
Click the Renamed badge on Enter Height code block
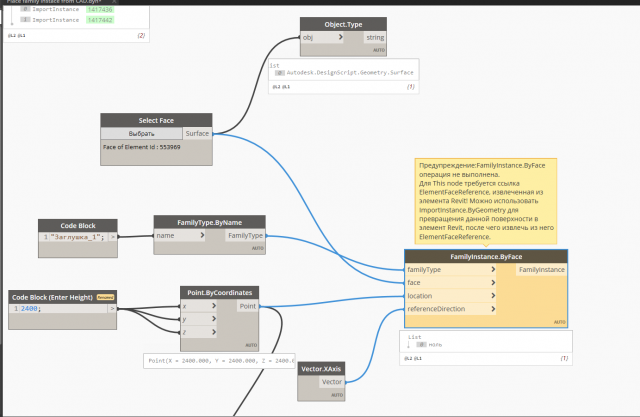(x=105, y=297)
